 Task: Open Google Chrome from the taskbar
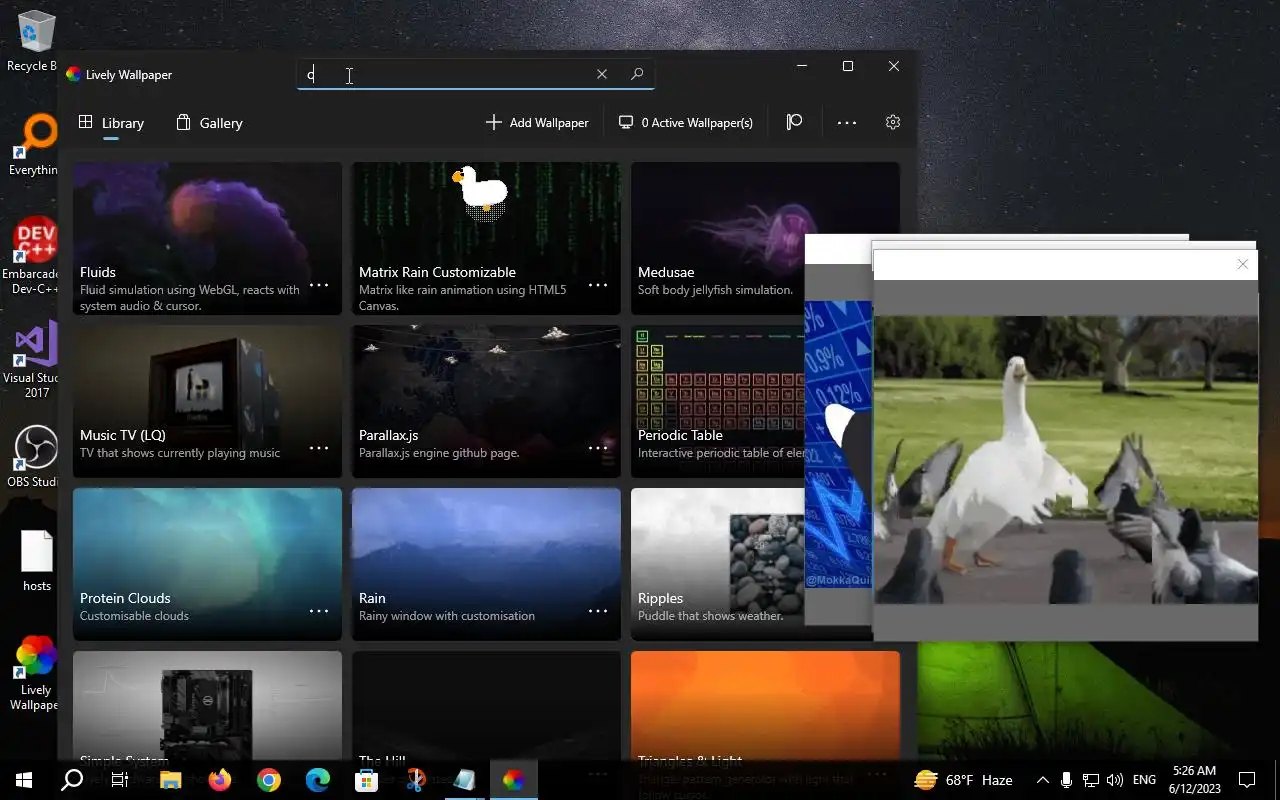click(269, 780)
